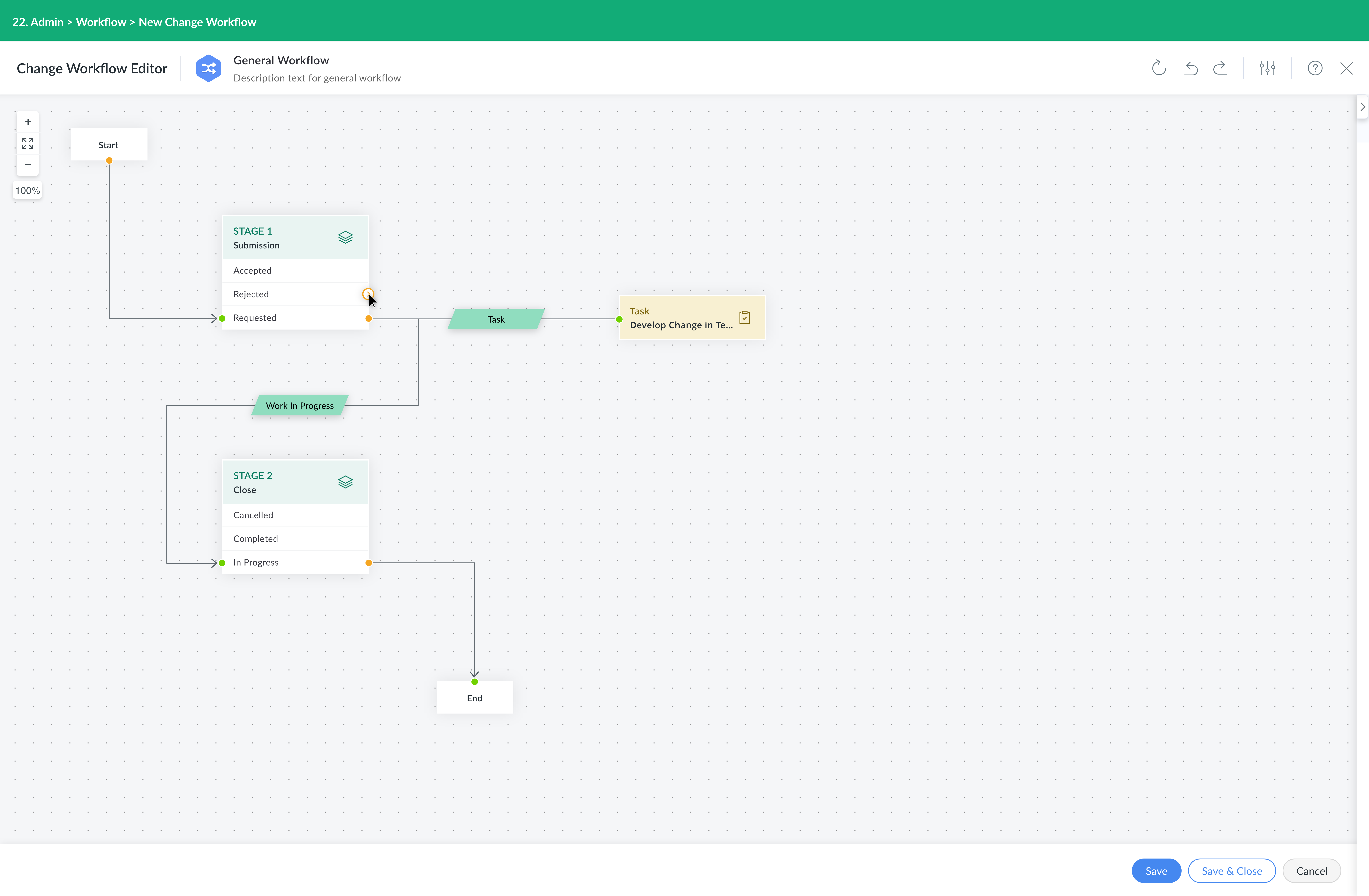
Task: Click the Requested status green input connector
Action: coord(222,319)
